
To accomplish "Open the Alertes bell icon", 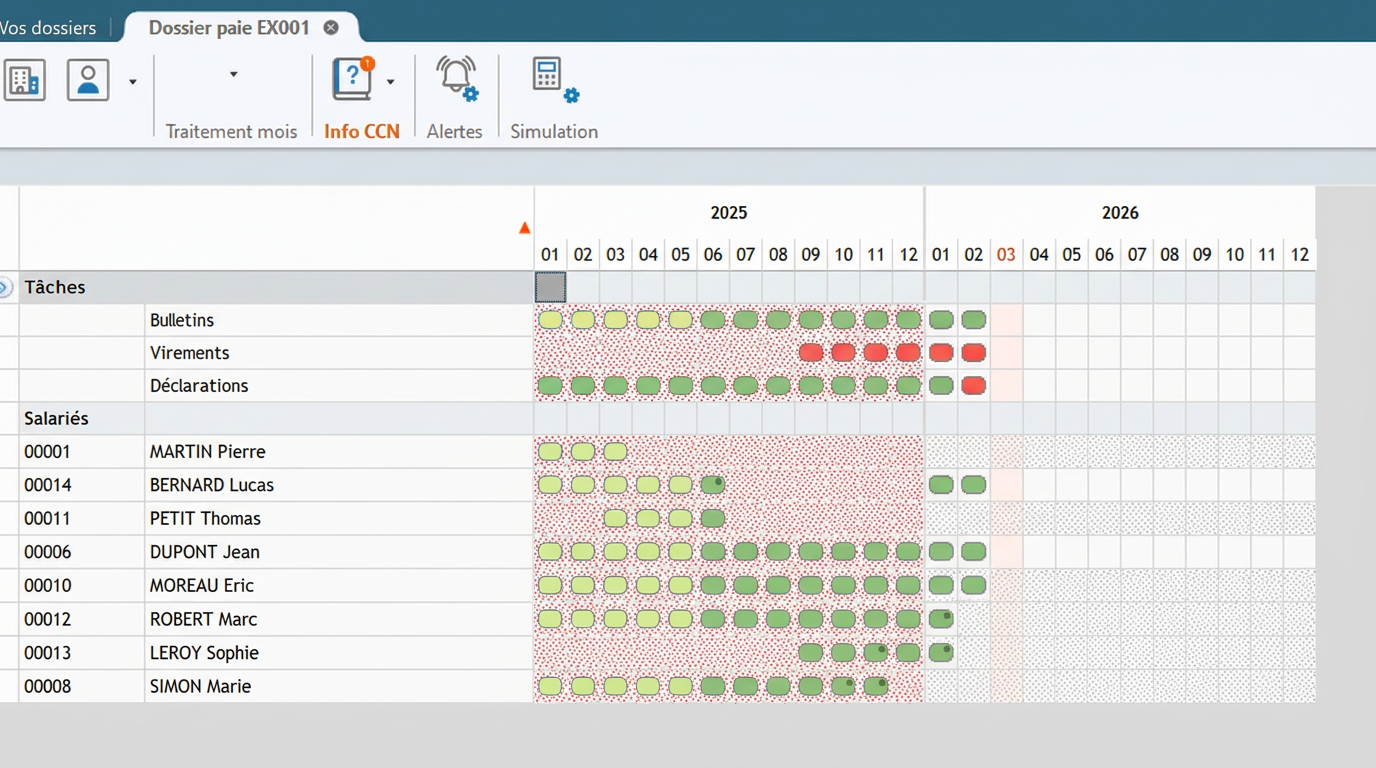I will tap(457, 79).
